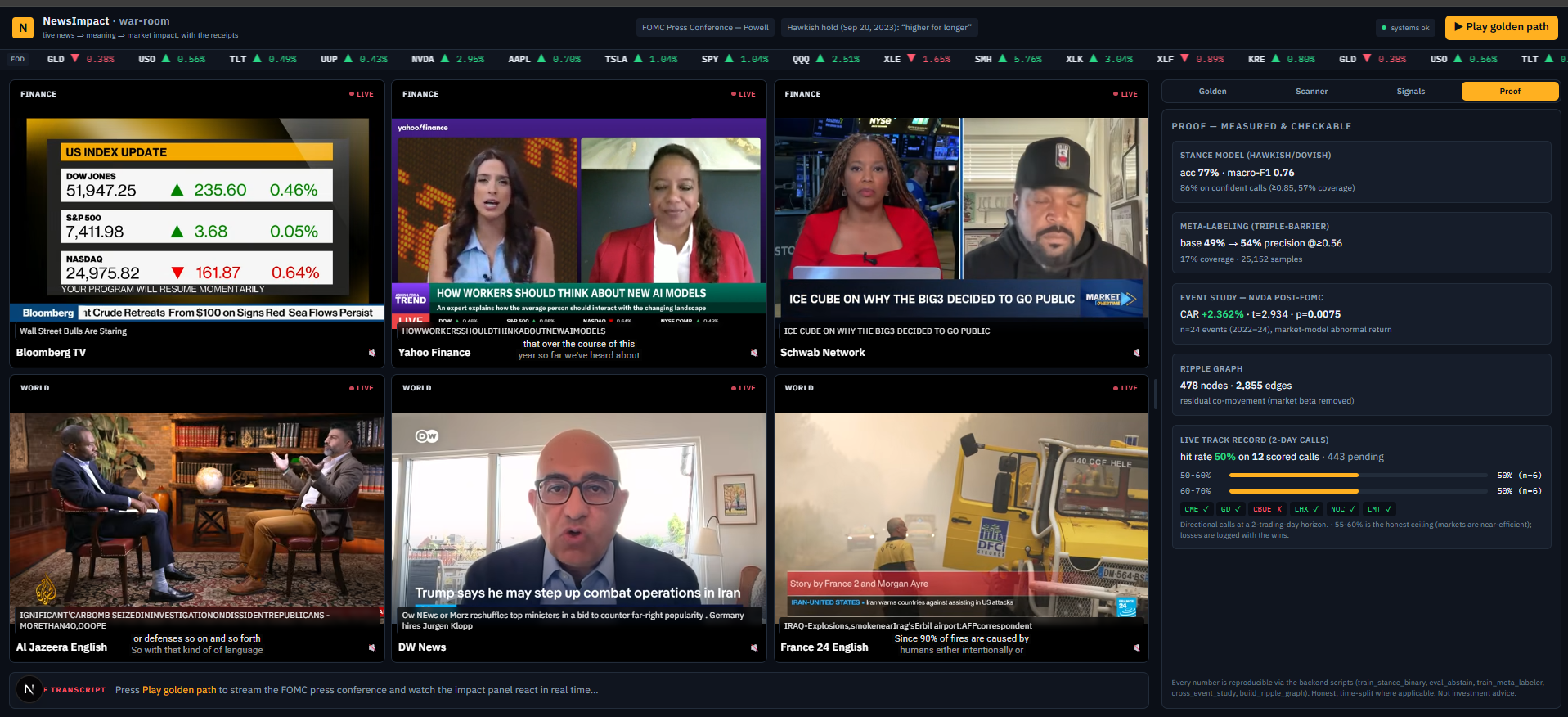Select the CME ✓ call chip
Screen dimensions: 1568x717
pos(1197,509)
